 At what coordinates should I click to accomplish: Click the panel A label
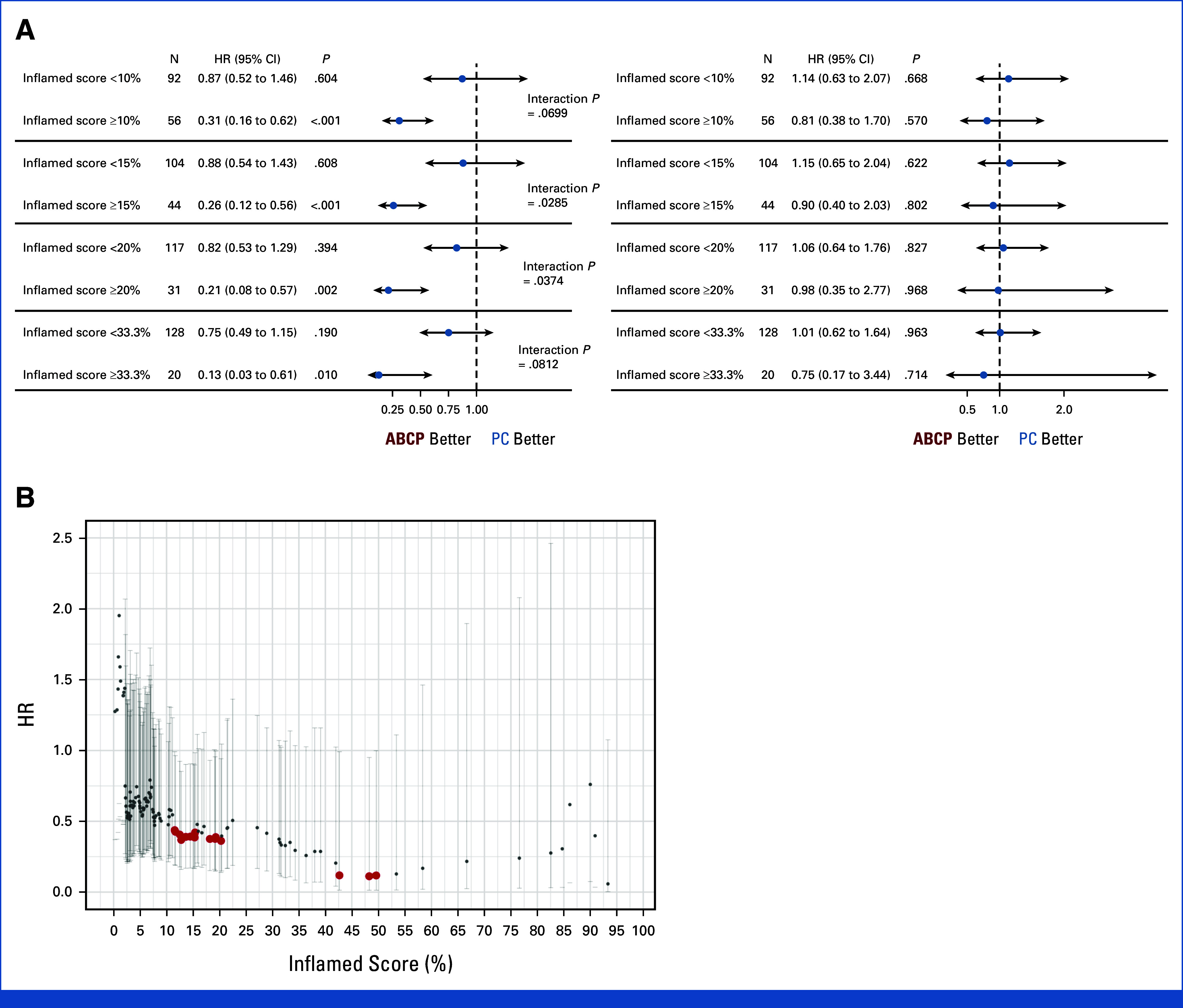[25, 30]
